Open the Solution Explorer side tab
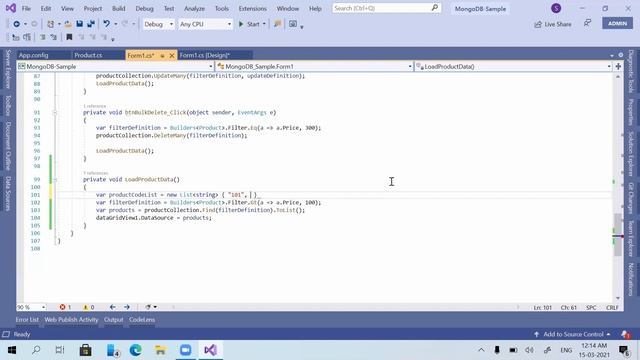640x360 pixels. [x=631, y=153]
